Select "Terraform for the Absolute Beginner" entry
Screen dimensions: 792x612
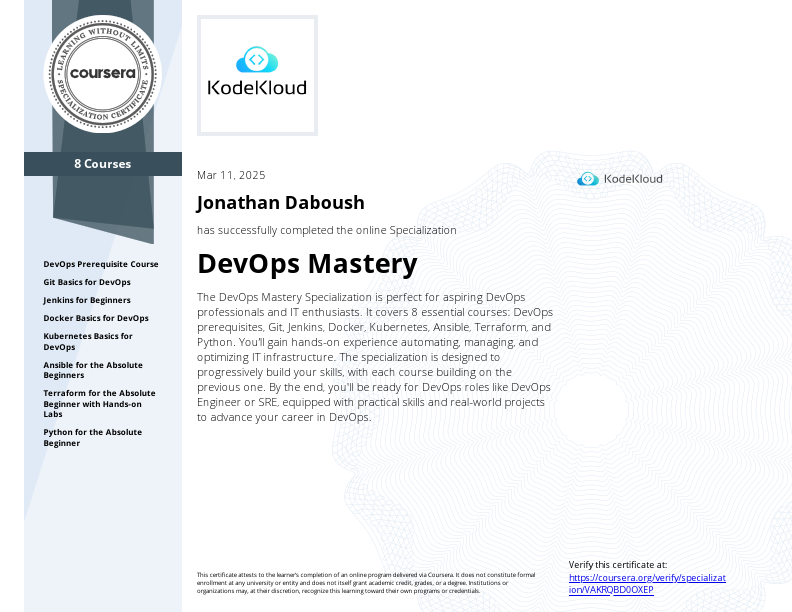click(100, 403)
